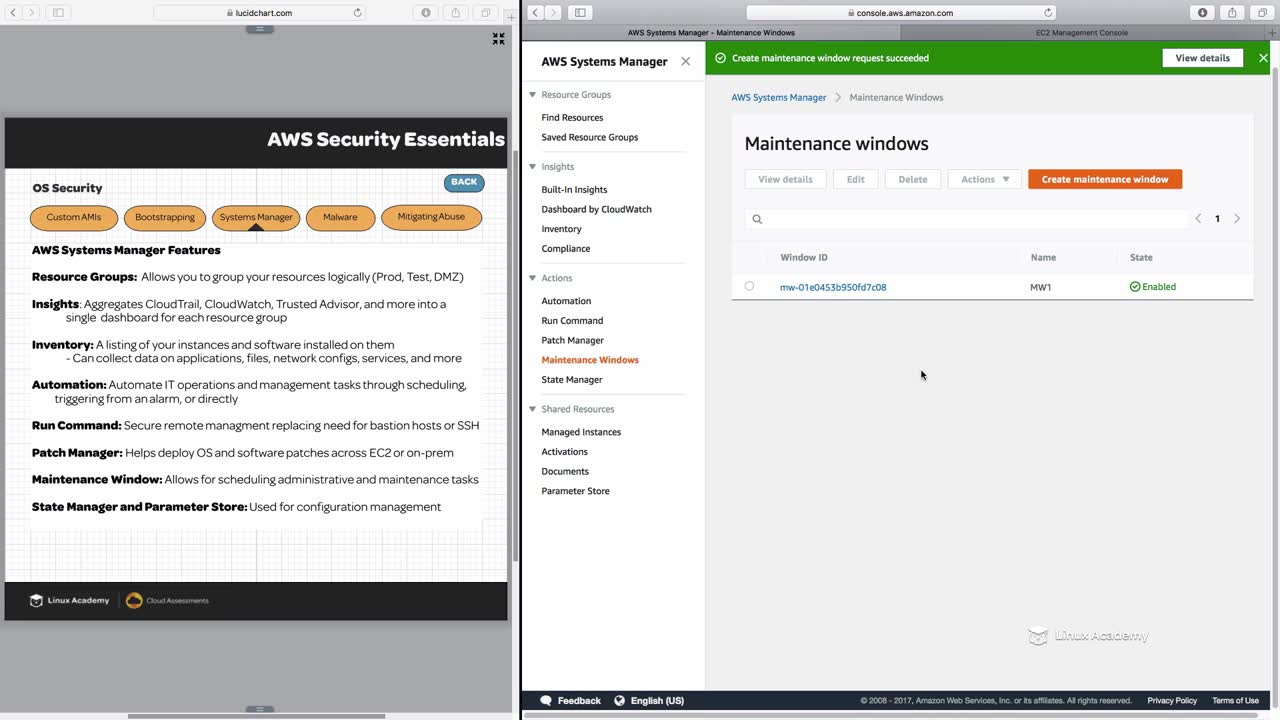The width and height of the screenshot is (1280, 720).
Task: Open Dashboard by CloudWatch
Action: pos(596,209)
